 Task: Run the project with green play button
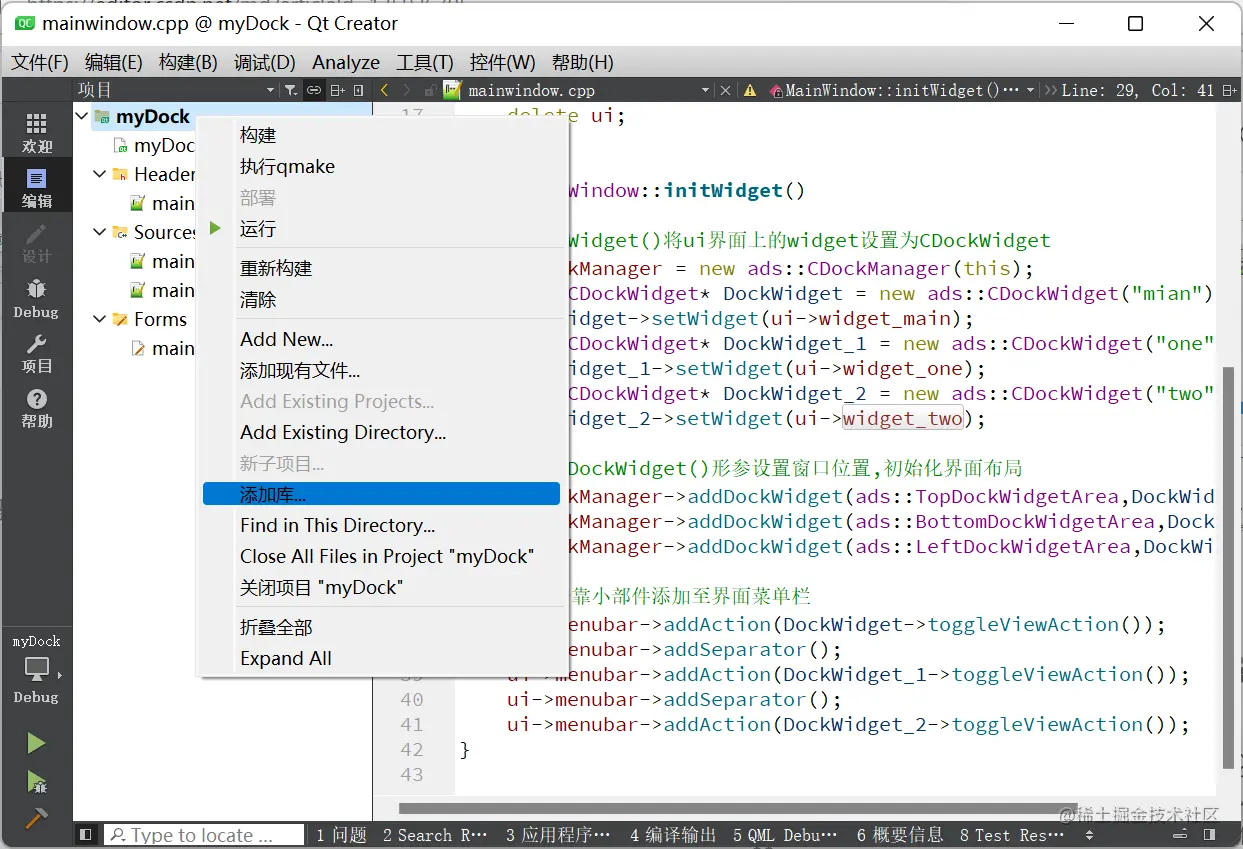pyautogui.click(x=36, y=743)
